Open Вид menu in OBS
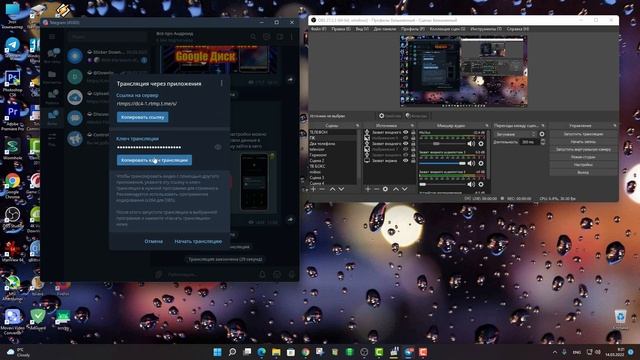This screenshot has height=360, width=640. [362, 29]
